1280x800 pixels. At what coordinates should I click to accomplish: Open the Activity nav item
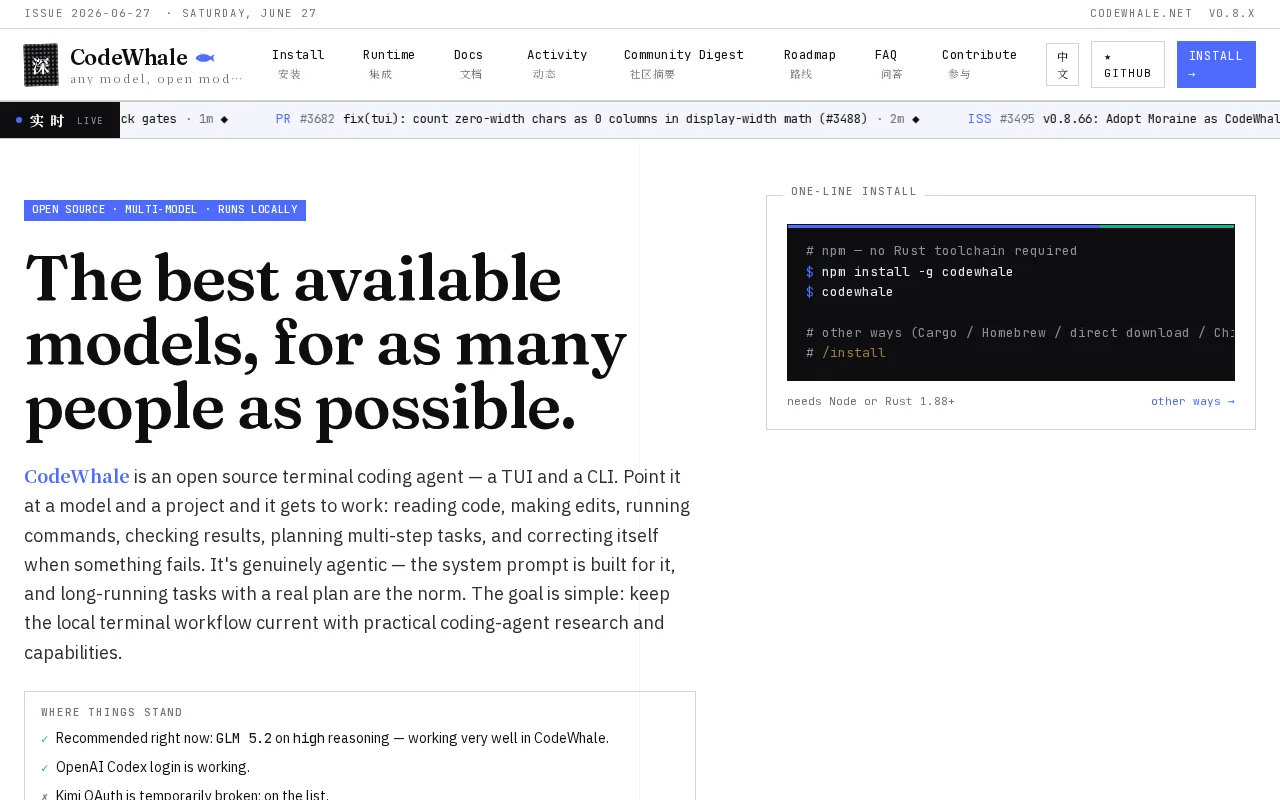click(x=557, y=64)
